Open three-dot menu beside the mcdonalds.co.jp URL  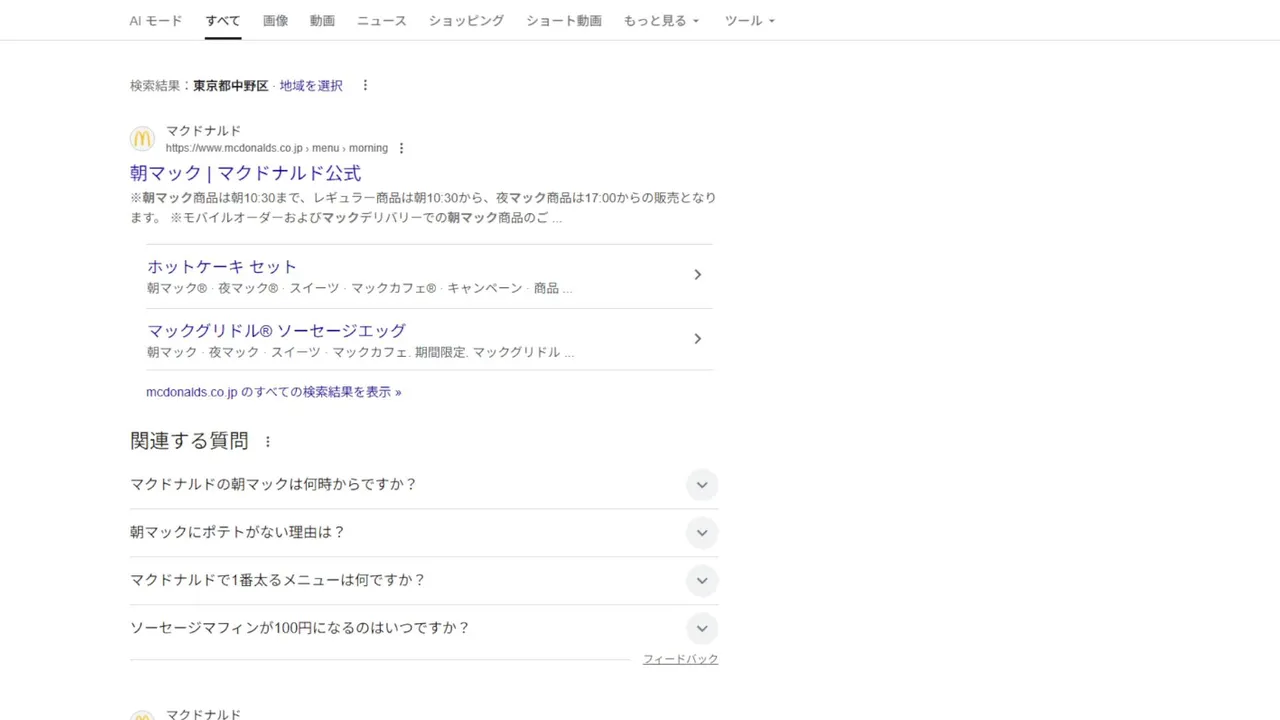point(401,148)
